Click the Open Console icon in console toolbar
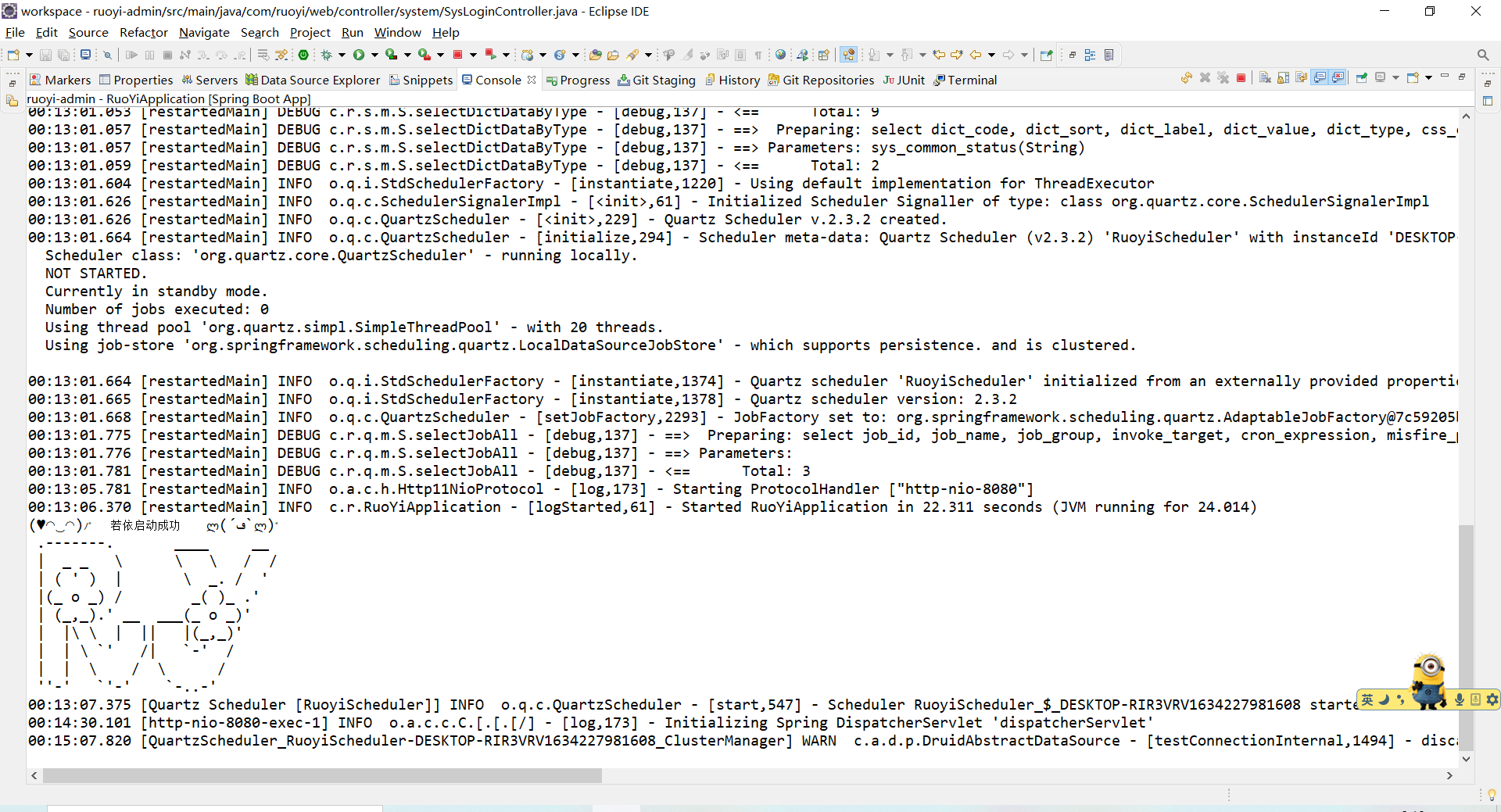 [x=1413, y=77]
